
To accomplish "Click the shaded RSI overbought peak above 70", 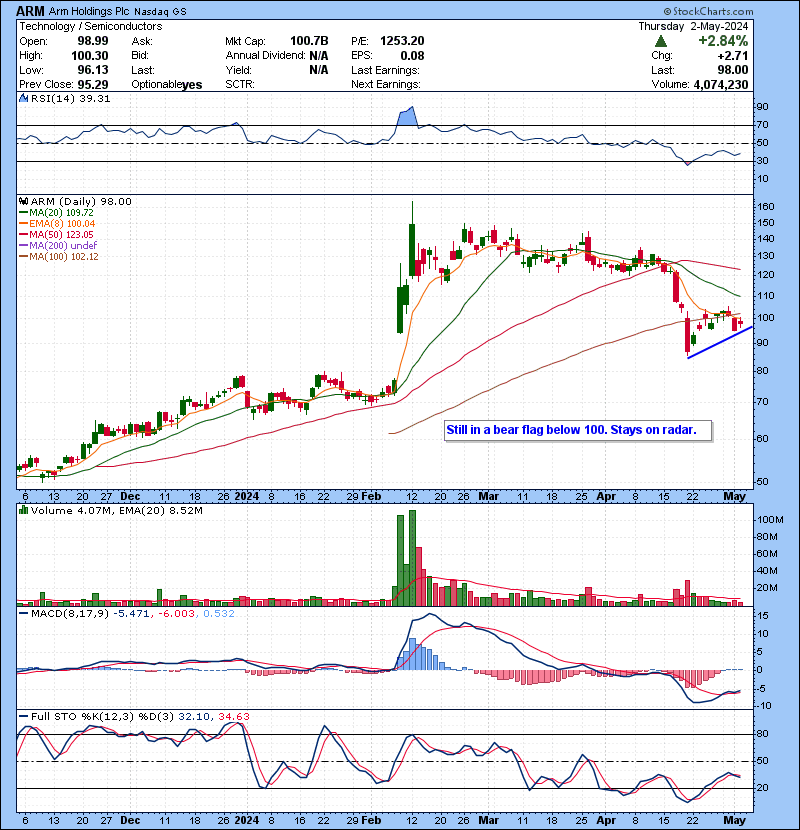I will pyautogui.click(x=407, y=116).
